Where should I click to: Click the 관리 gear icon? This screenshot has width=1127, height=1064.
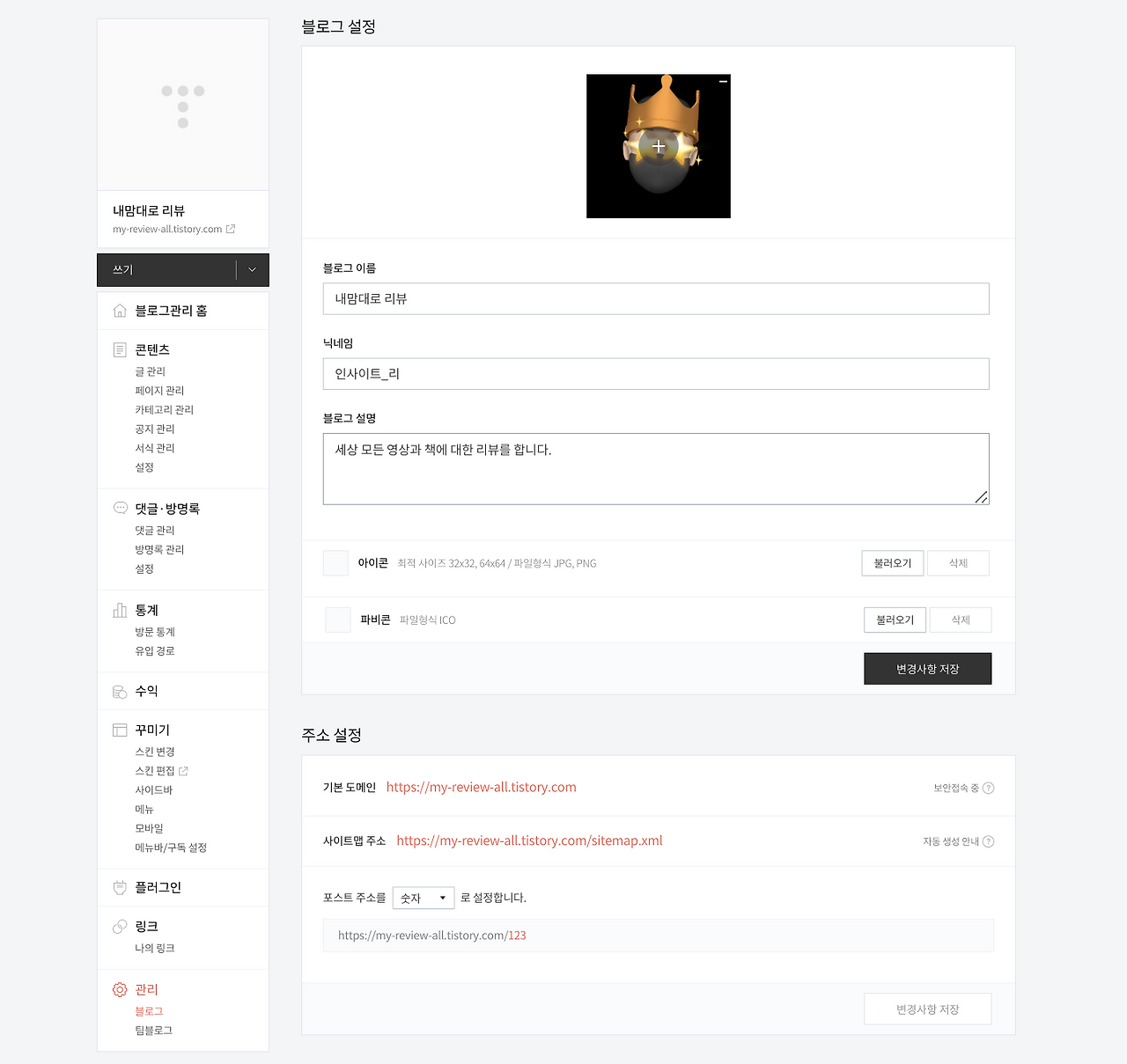pos(120,989)
